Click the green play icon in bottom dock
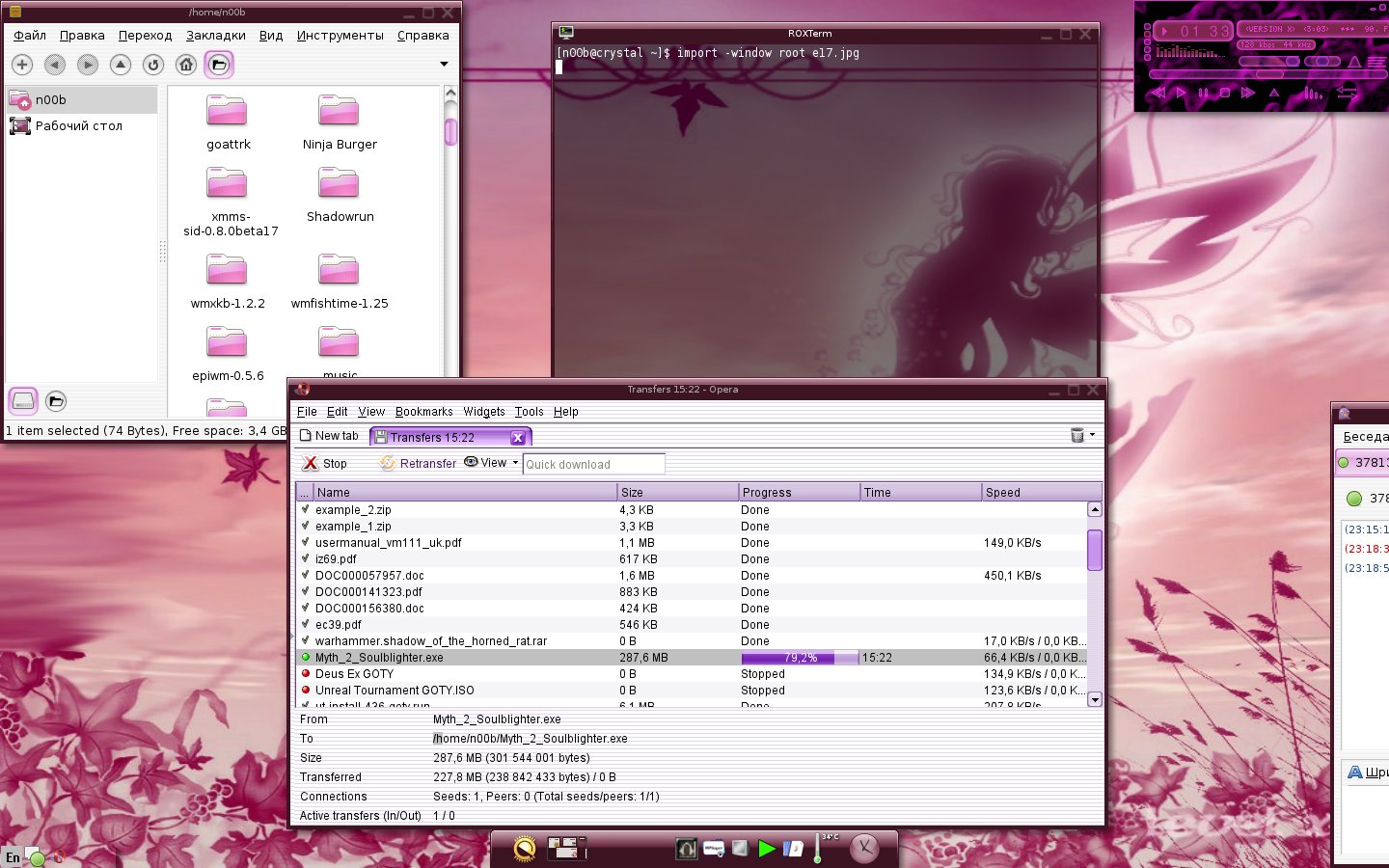 767,849
